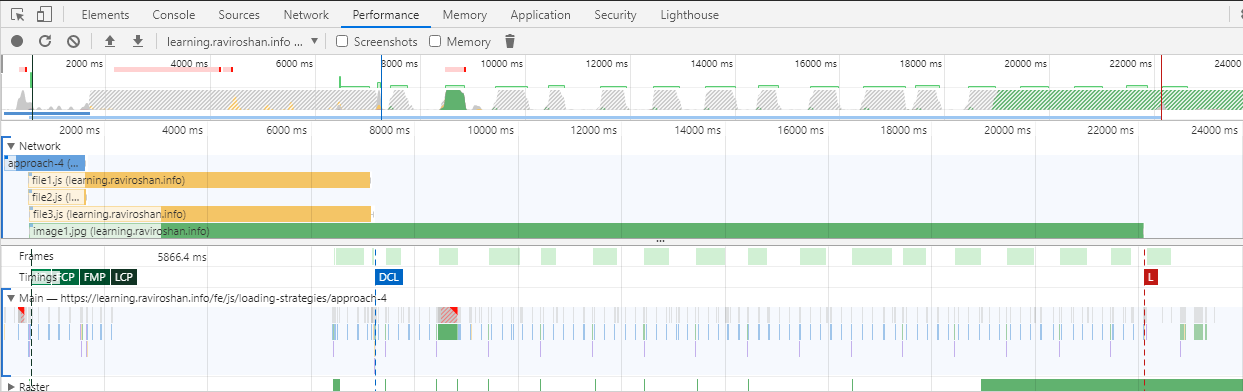This screenshot has width=1243, height=392.
Task: Enable the Memory checkbox
Action: point(435,41)
